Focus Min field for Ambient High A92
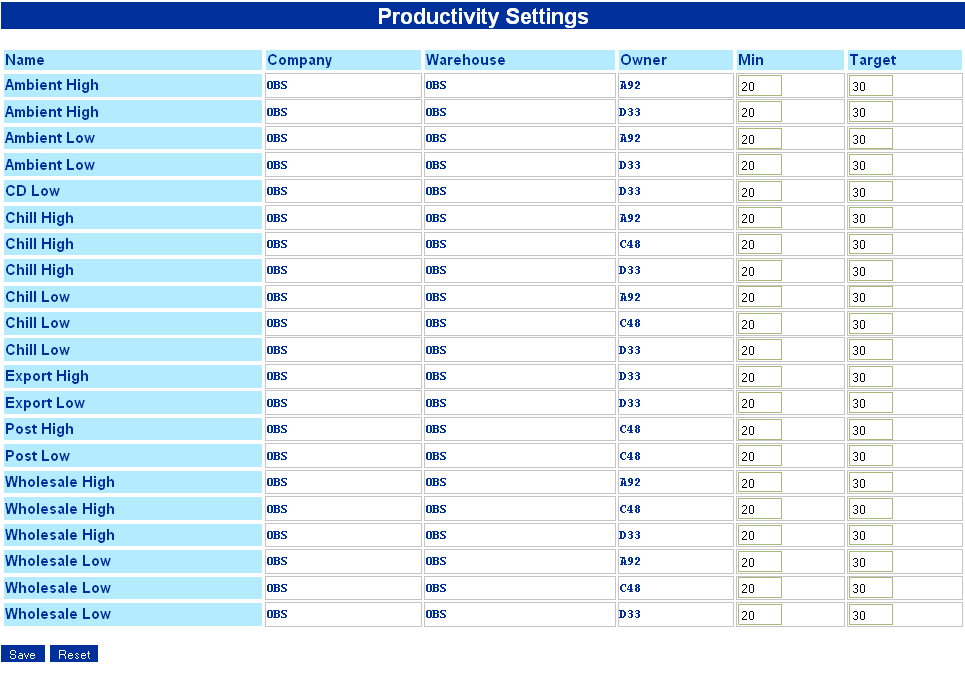 pyautogui.click(x=759, y=86)
